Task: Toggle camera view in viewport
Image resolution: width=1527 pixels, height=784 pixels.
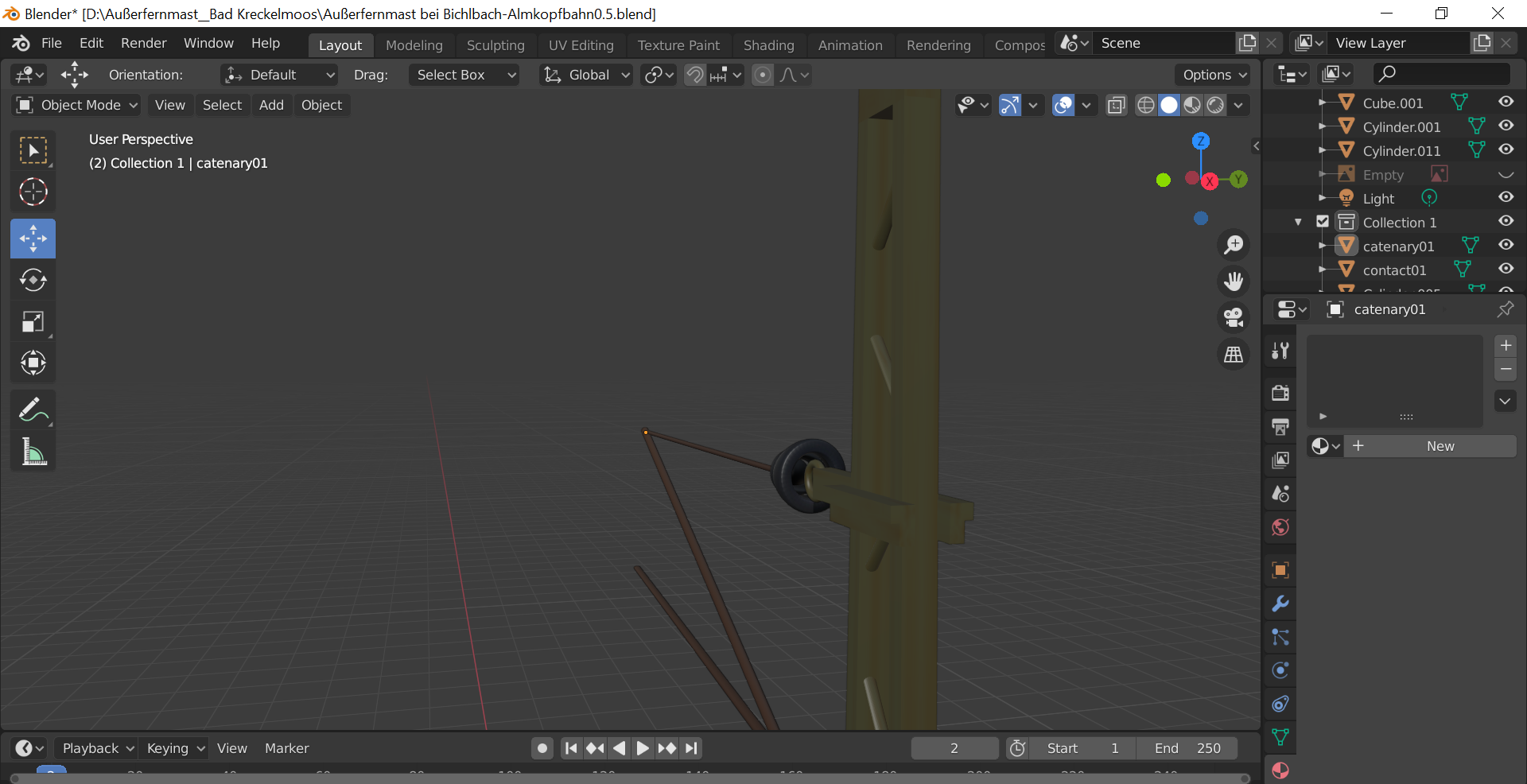Action: pos(1234,317)
